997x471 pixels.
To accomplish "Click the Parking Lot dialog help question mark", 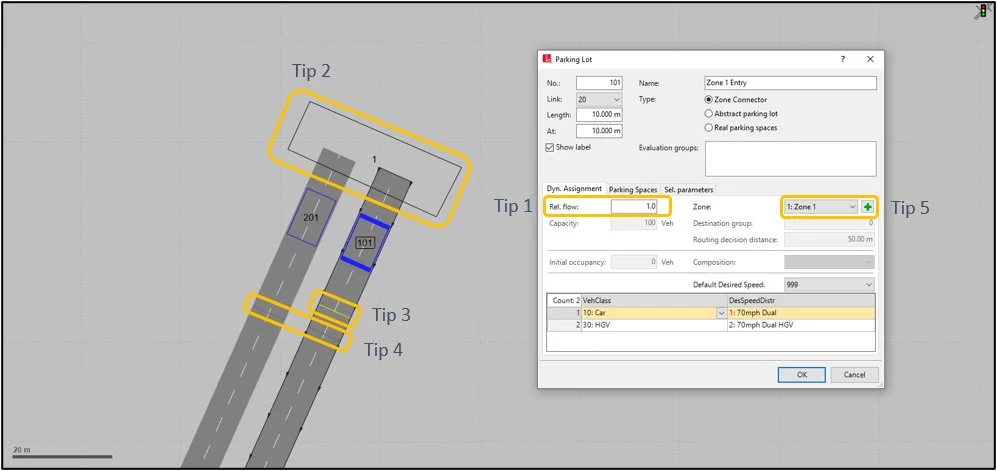I will pyautogui.click(x=843, y=59).
